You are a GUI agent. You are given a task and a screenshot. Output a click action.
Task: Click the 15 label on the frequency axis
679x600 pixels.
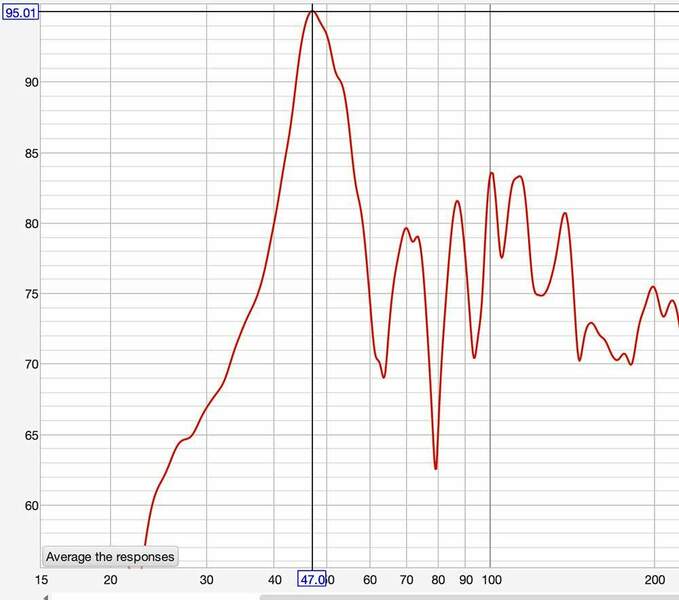[41, 579]
